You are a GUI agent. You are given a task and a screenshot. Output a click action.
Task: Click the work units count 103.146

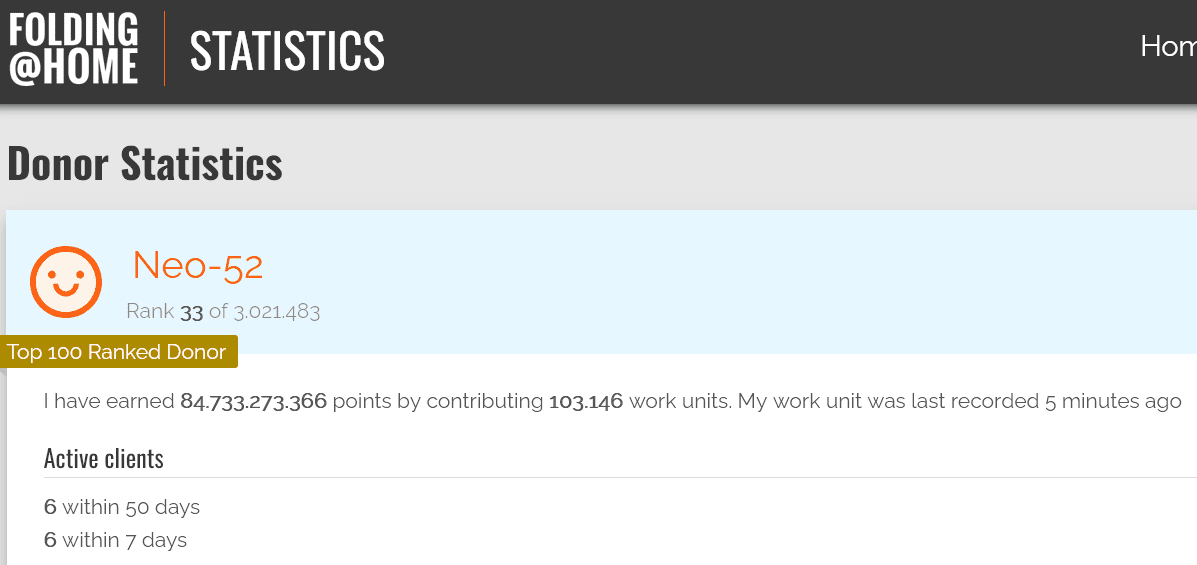586,402
